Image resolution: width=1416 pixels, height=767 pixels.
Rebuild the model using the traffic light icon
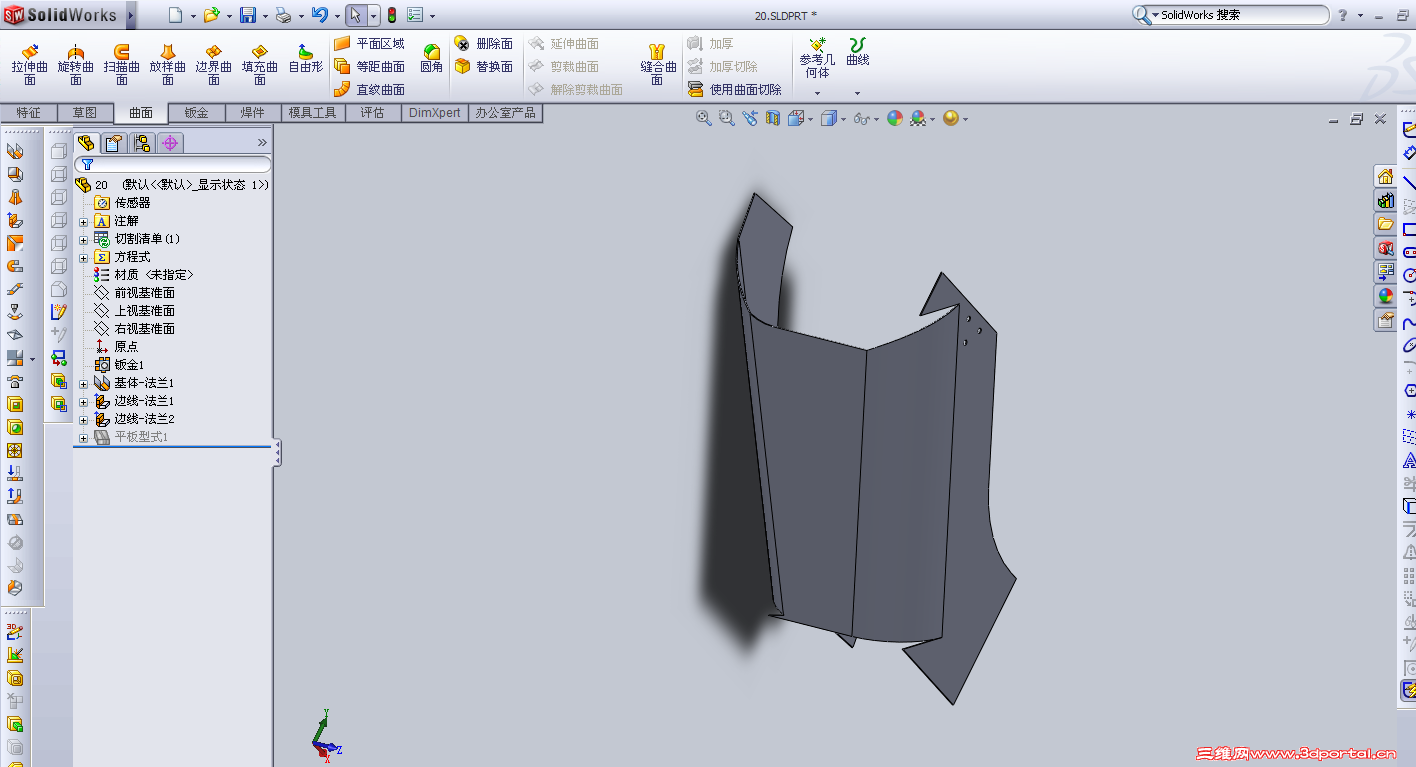(x=392, y=15)
